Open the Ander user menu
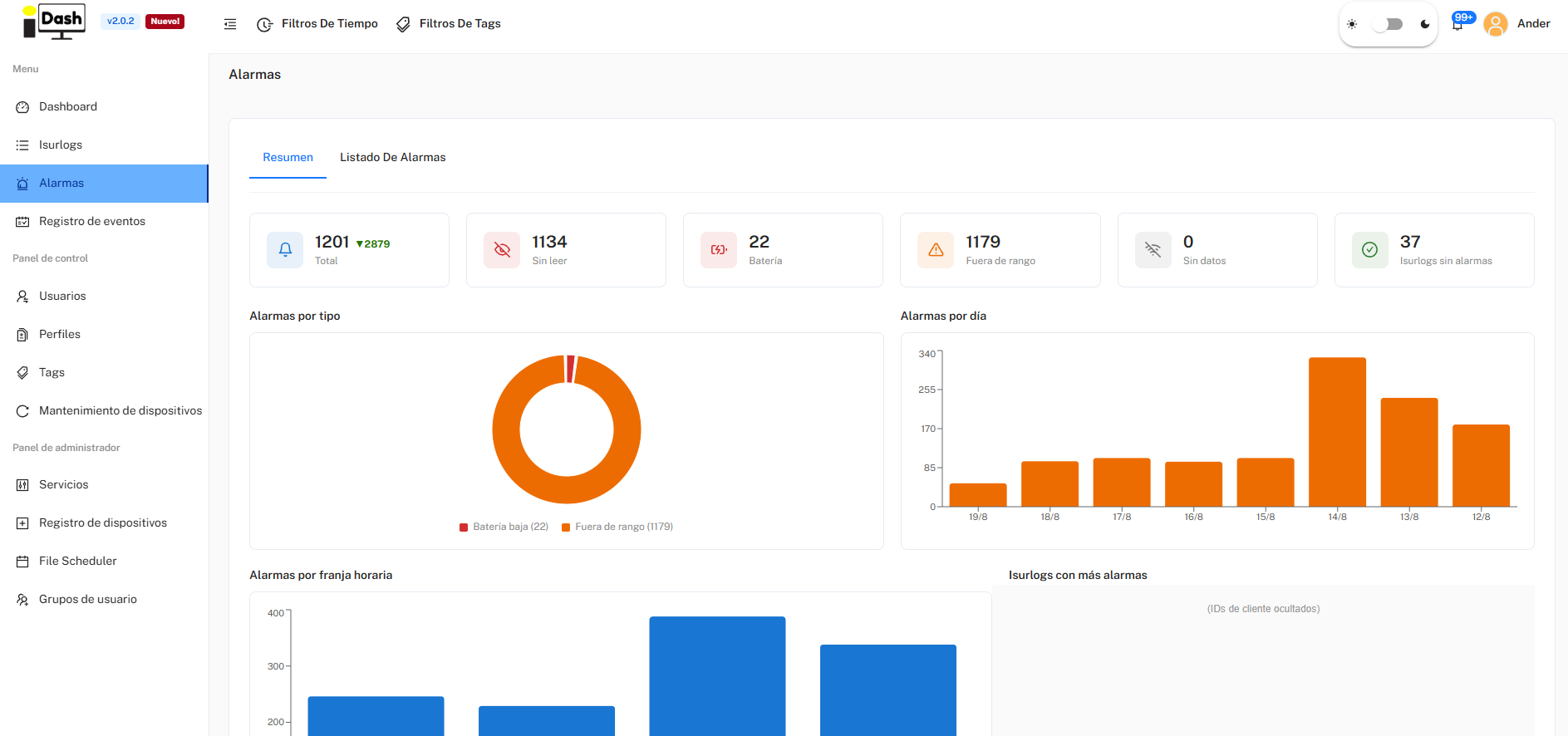1568x736 pixels. coord(1533,24)
